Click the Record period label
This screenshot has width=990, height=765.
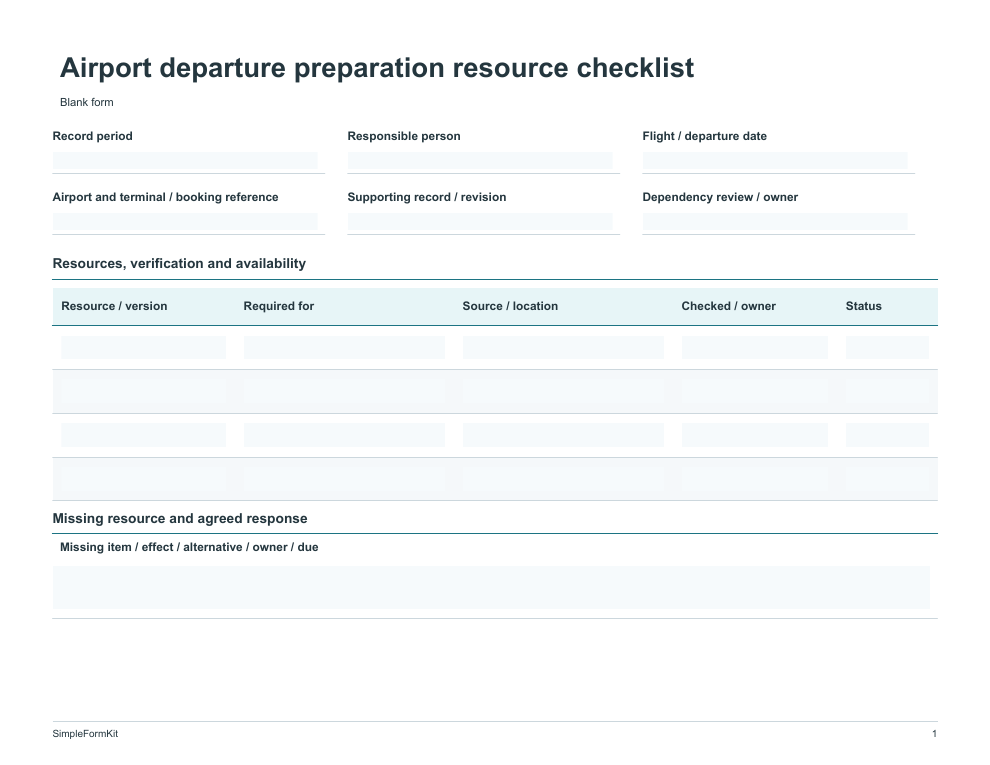(x=92, y=136)
